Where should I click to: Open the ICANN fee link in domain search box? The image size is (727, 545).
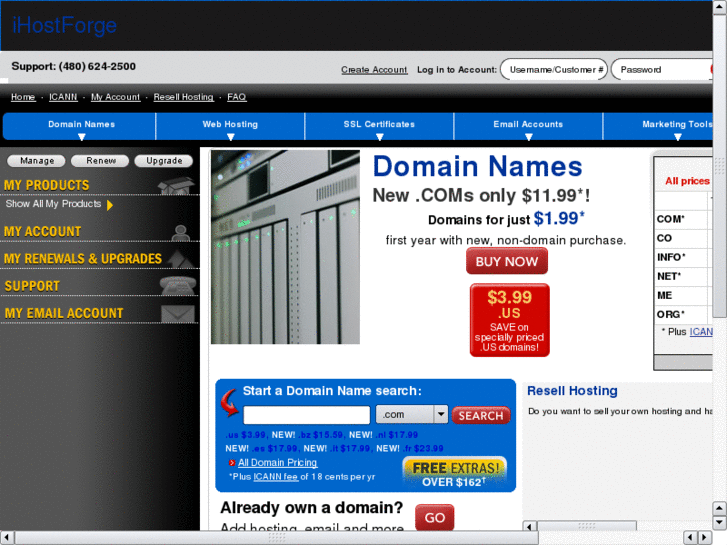pyautogui.click(x=275, y=477)
